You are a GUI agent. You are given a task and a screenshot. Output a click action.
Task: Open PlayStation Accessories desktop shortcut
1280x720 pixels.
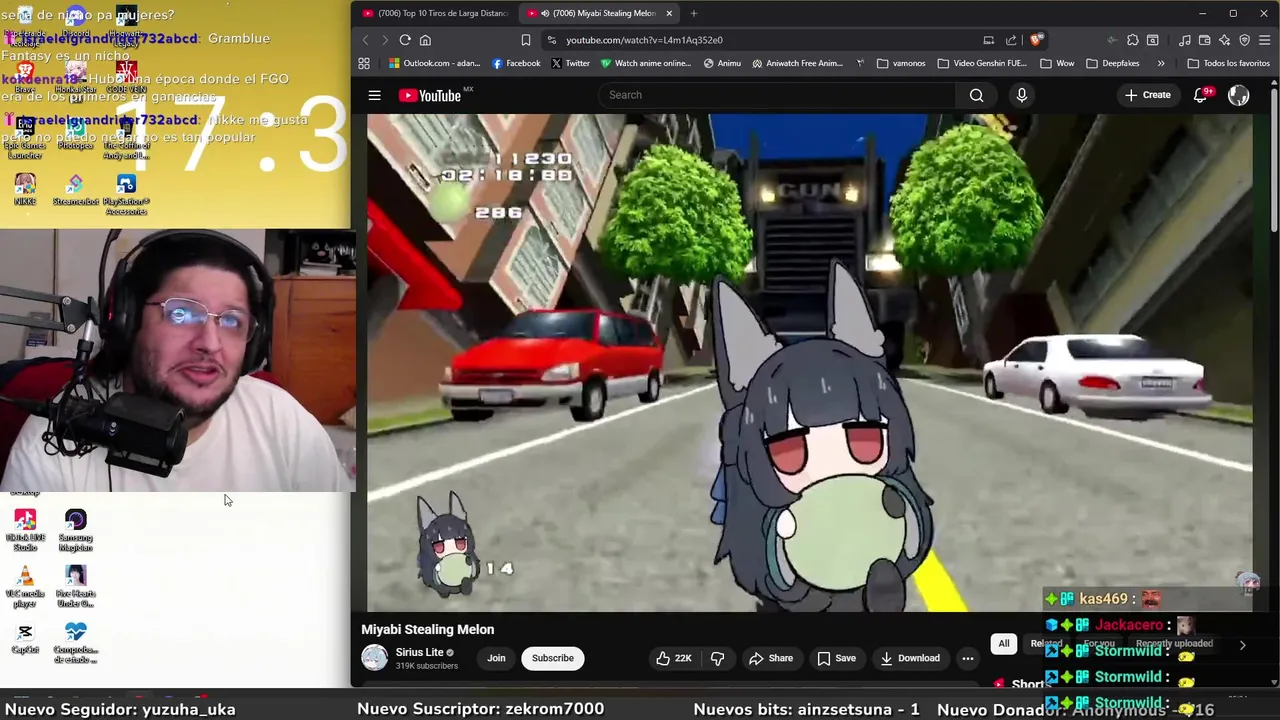click(x=126, y=194)
